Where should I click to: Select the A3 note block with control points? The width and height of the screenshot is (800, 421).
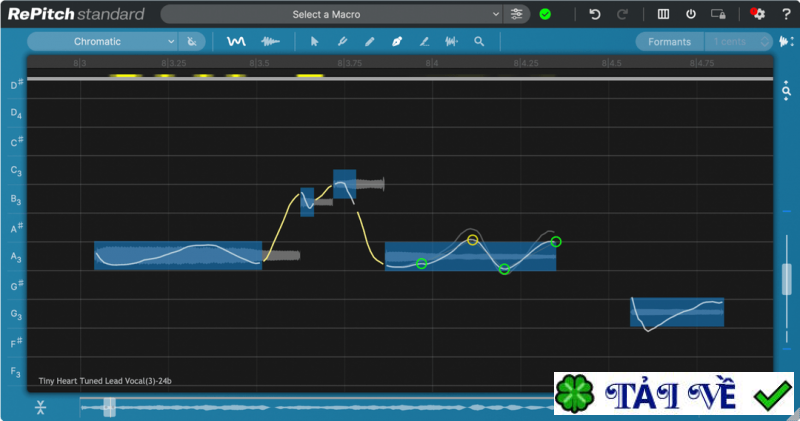(x=470, y=256)
